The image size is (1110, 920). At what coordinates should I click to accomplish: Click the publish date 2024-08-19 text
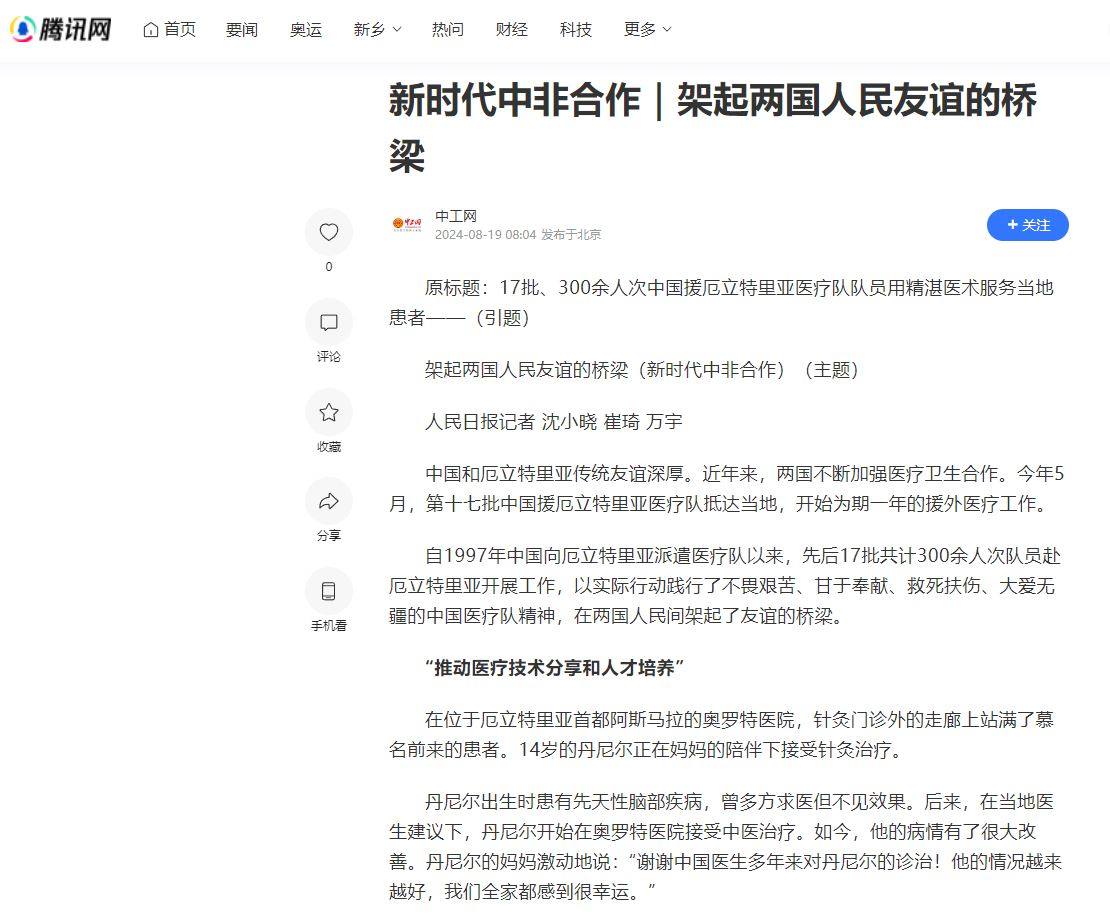click(485, 235)
